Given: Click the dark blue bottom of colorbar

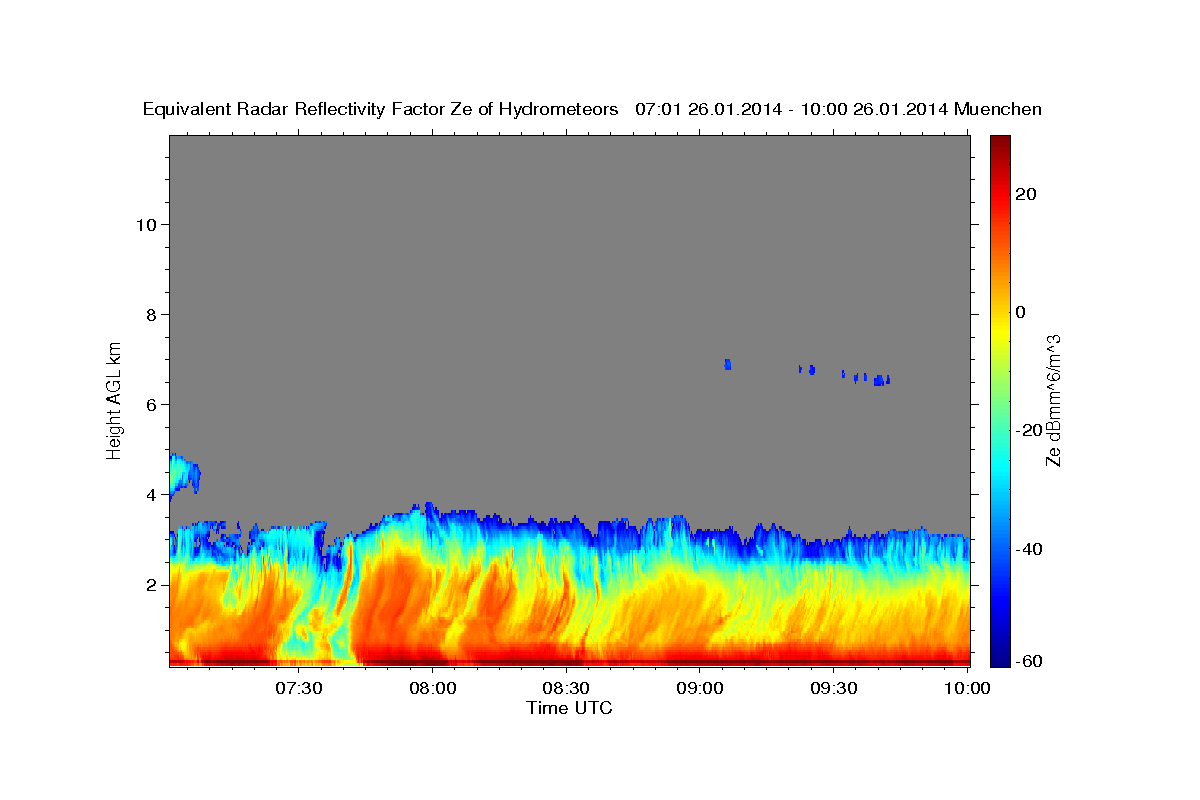Looking at the screenshot, I should [x=1000, y=658].
